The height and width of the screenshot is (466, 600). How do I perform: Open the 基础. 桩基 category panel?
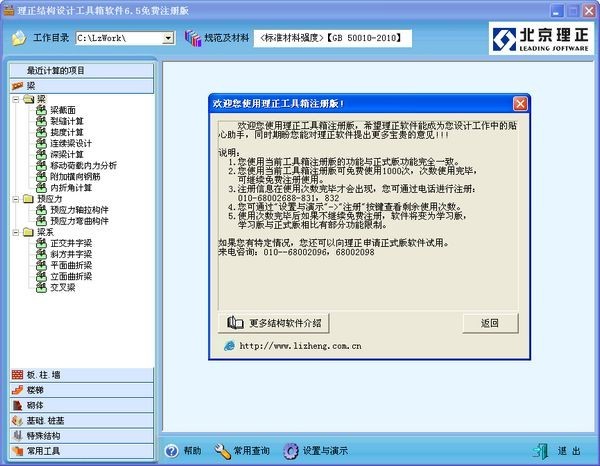point(82,420)
